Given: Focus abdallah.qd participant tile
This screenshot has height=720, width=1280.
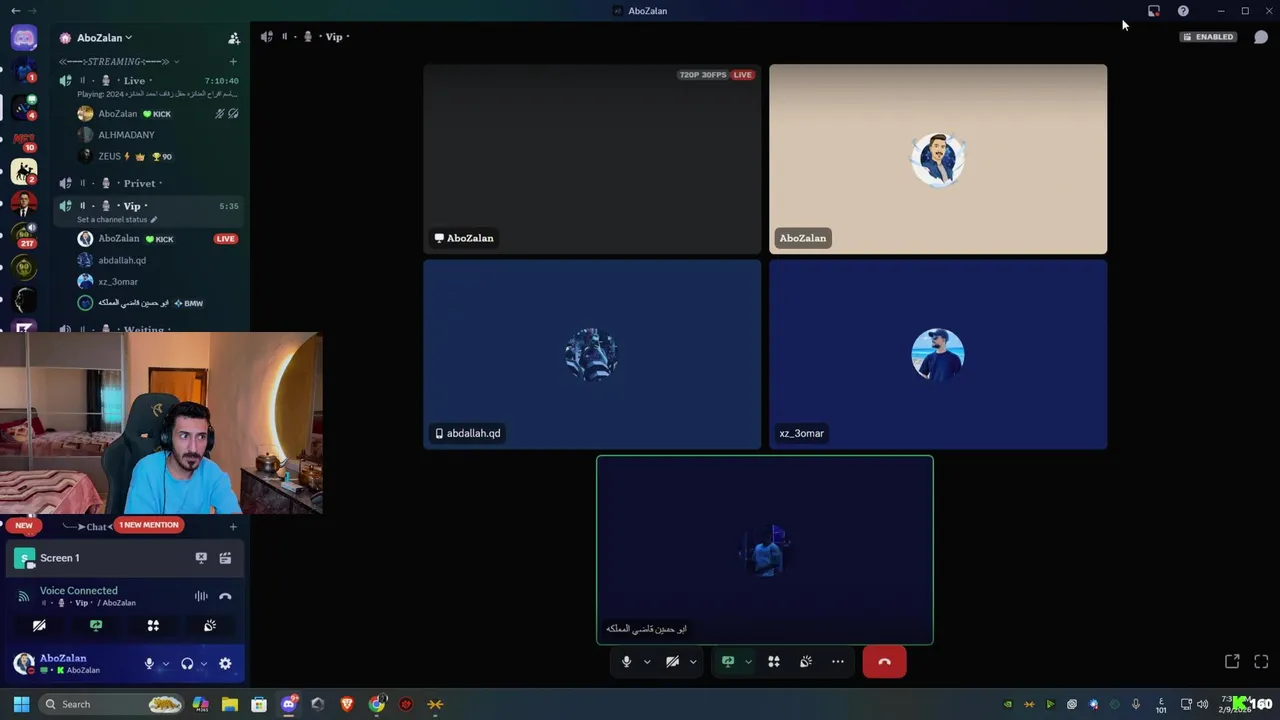Looking at the screenshot, I should (592, 354).
